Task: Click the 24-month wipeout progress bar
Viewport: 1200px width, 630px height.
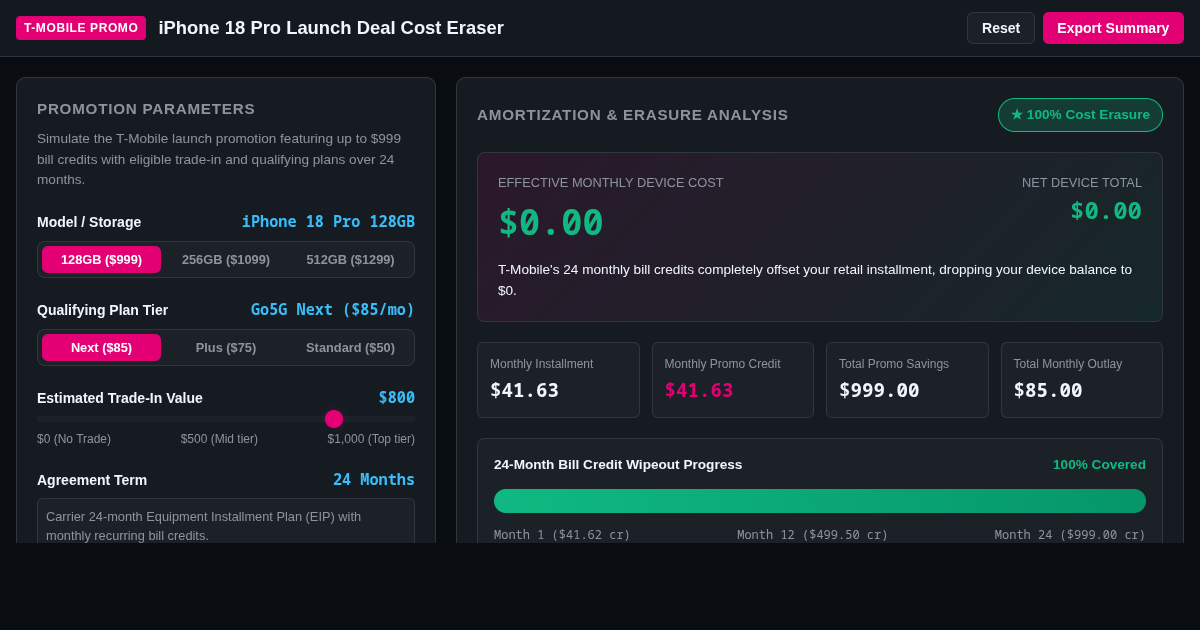Action: tap(820, 501)
